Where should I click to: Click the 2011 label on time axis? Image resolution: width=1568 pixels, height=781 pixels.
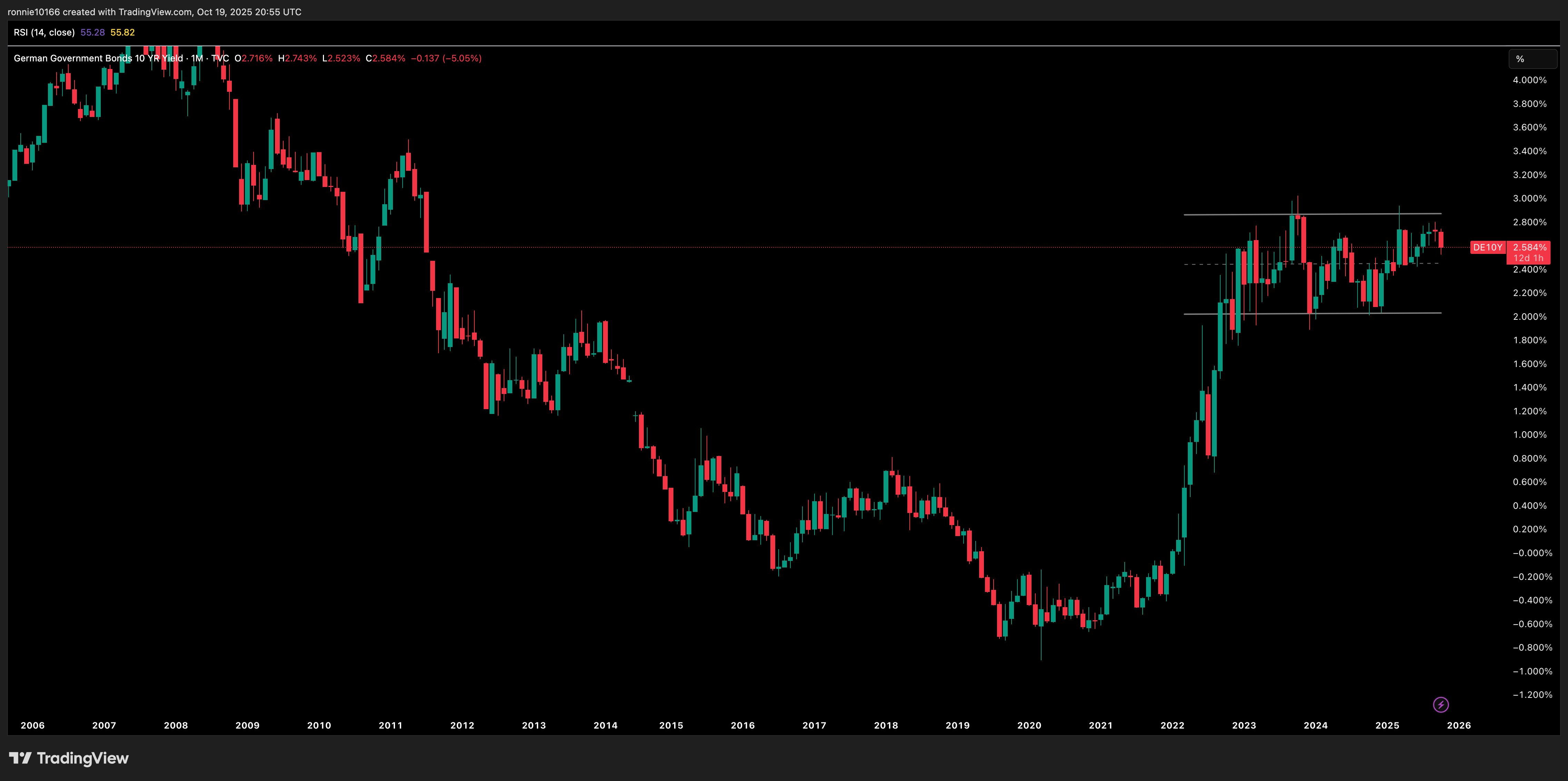click(x=390, y=725)
